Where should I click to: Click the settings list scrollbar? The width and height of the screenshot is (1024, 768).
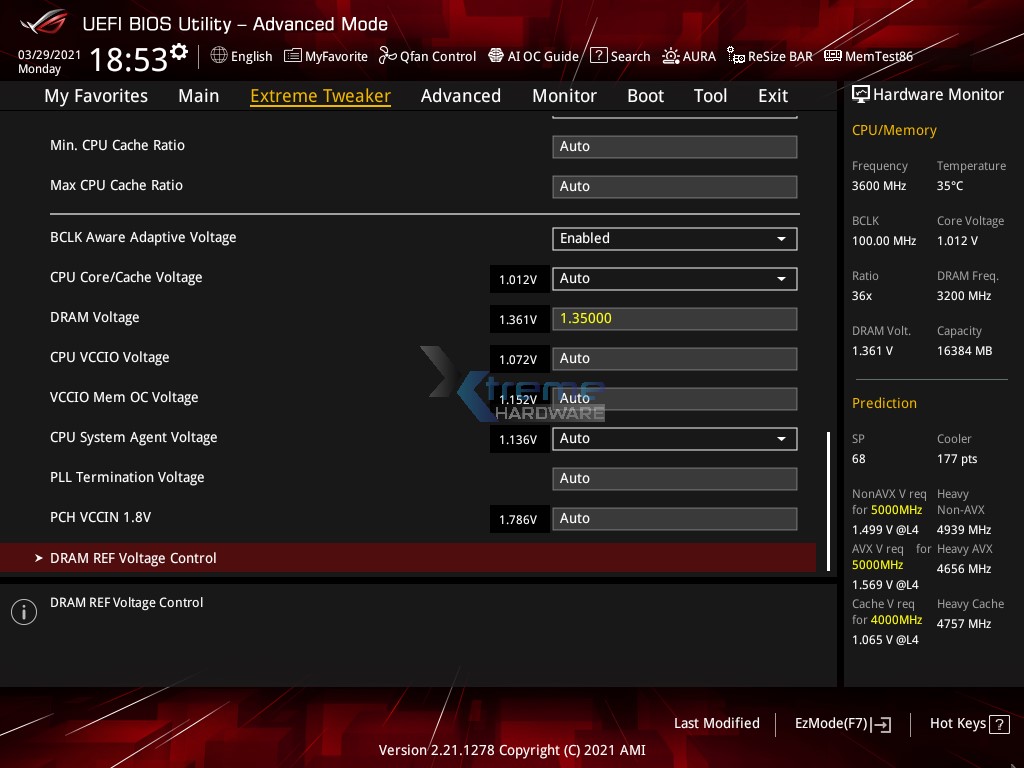(826, 500)
